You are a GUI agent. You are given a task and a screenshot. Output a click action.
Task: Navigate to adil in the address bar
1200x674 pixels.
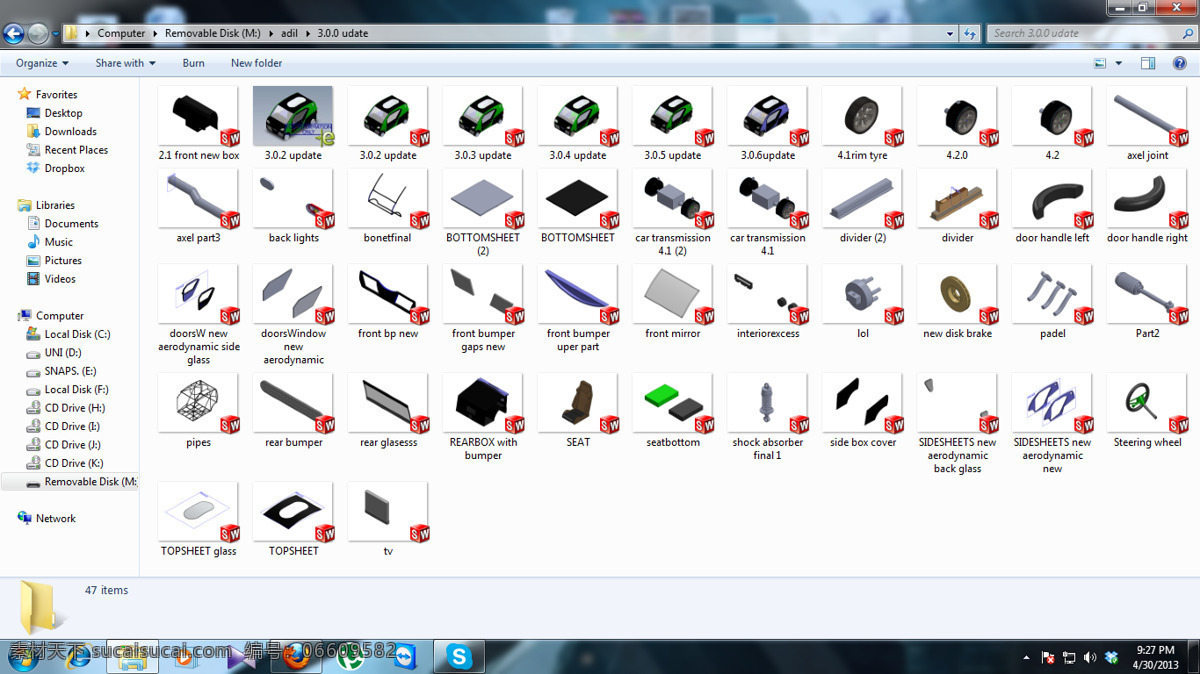[x=289, y=33]
